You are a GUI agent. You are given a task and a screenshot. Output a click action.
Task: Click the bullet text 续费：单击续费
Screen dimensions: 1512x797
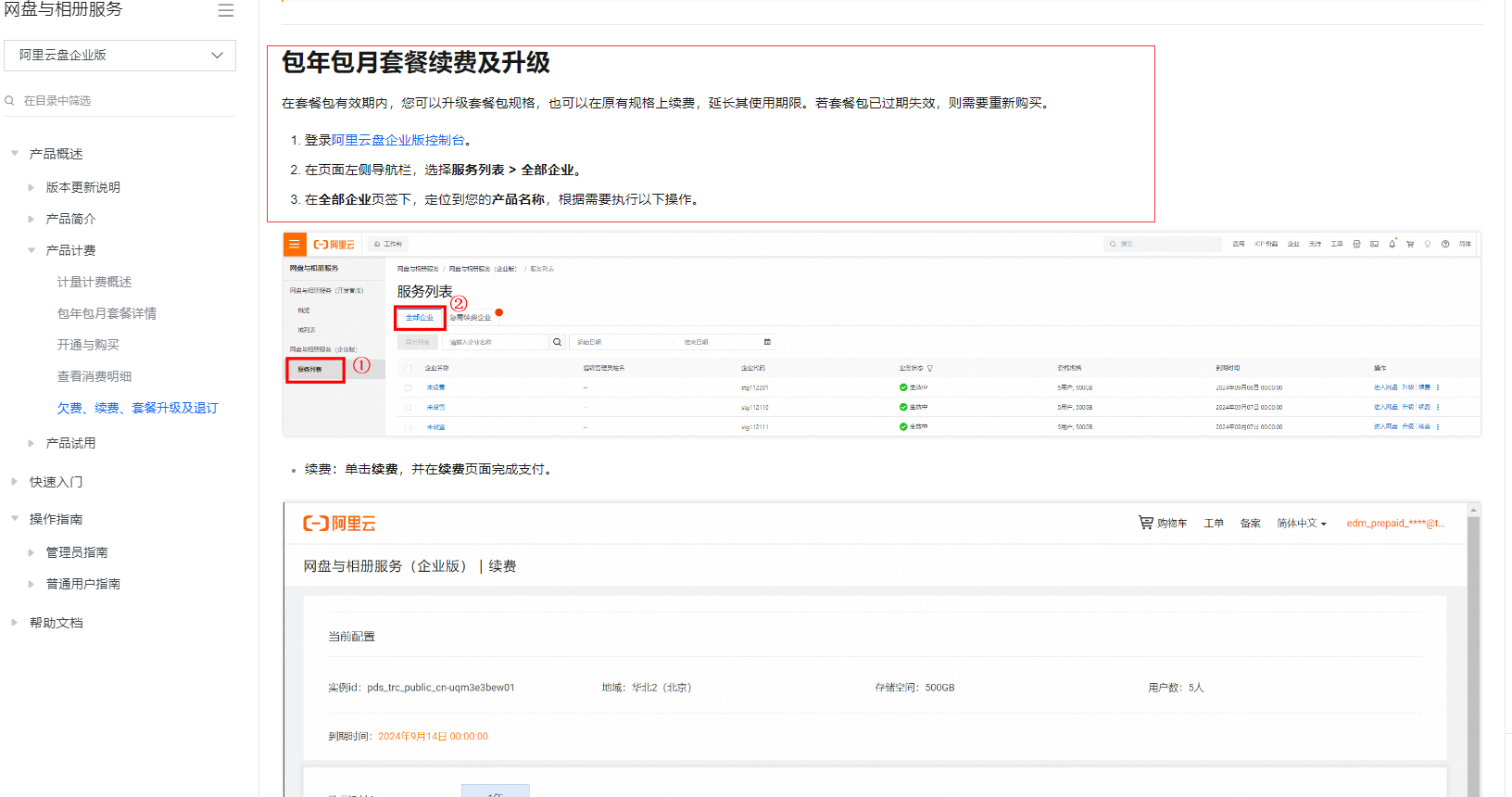351,469
